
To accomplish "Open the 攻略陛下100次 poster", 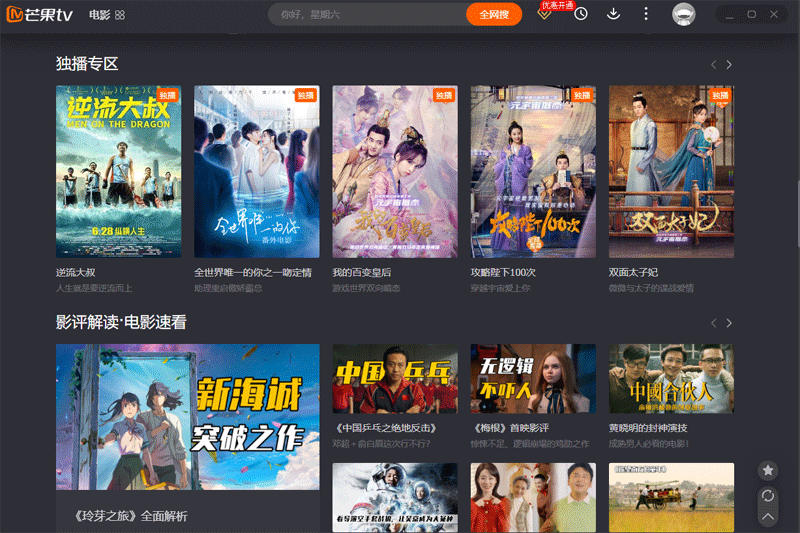I will 533,171.
